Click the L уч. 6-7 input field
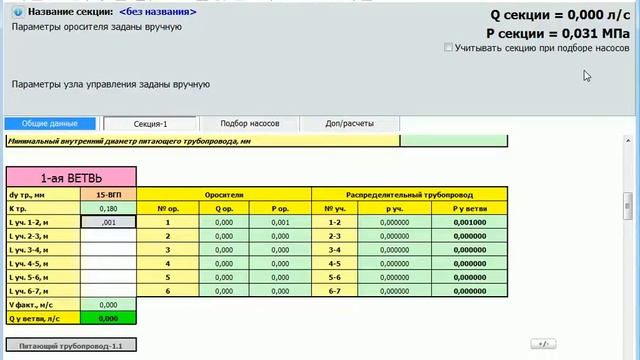Image resolution: width=640 pixels, height=360 pixels. point(109,291)
